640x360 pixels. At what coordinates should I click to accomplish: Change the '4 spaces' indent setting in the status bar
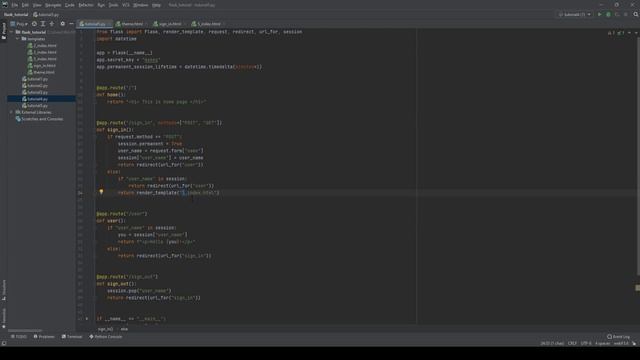[602, 343]
